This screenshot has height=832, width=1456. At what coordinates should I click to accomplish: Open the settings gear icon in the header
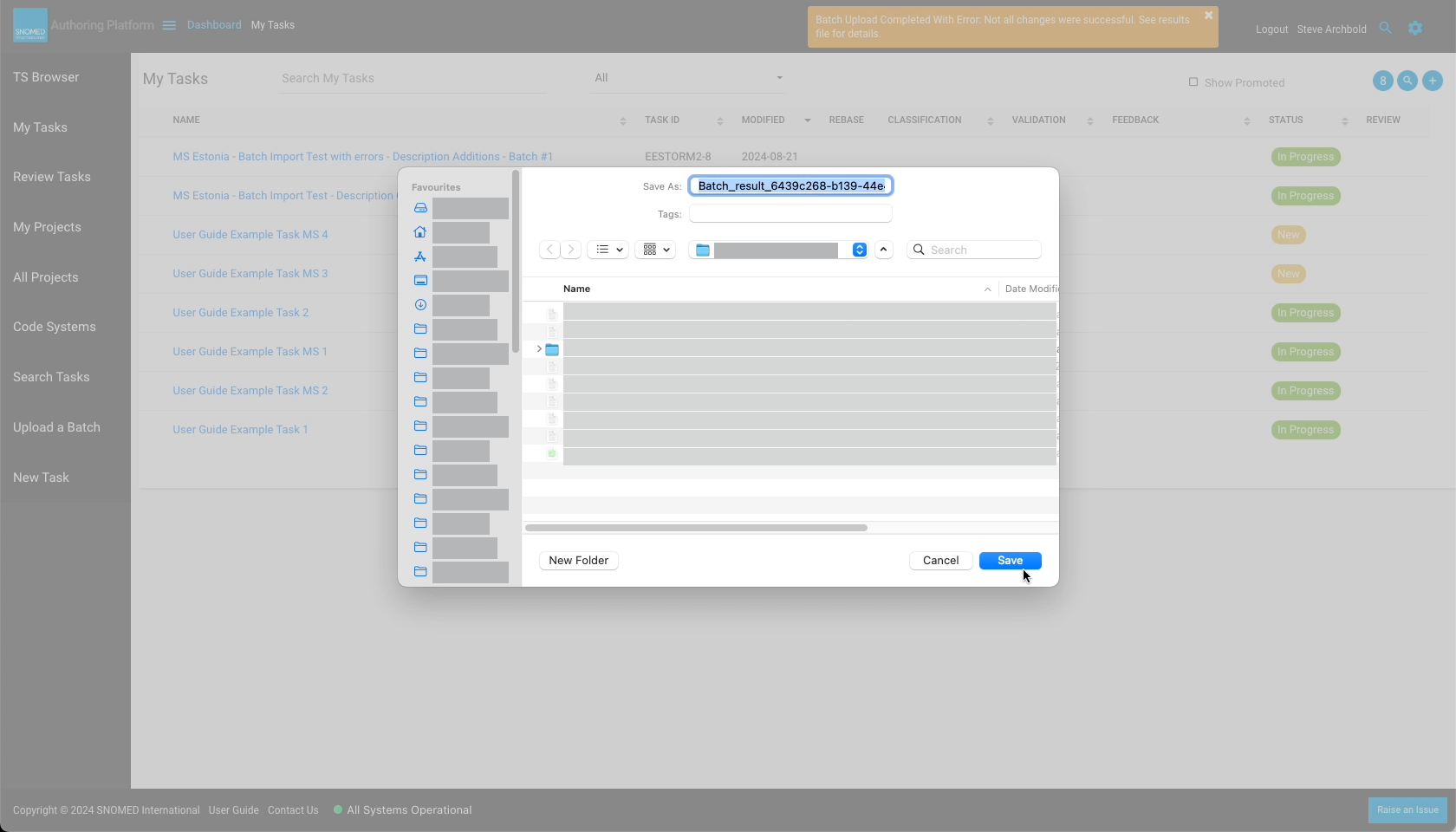(x=1415, y=29)
